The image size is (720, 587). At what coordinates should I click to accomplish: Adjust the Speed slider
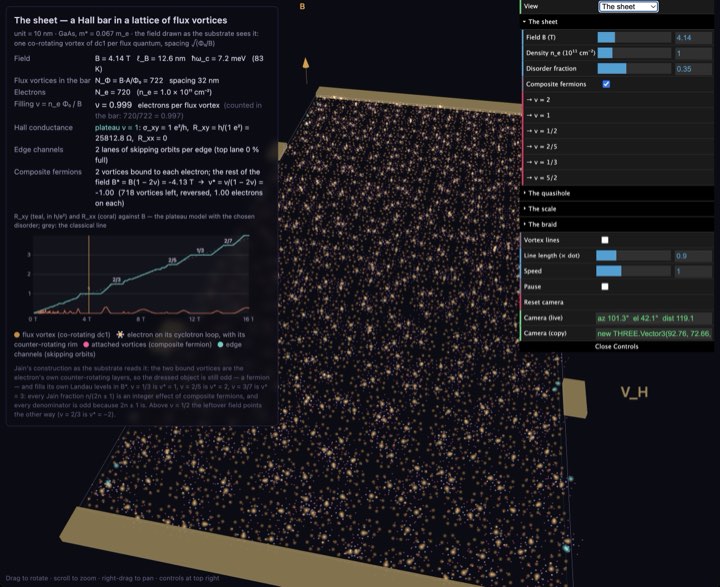(x=633, y=271)
